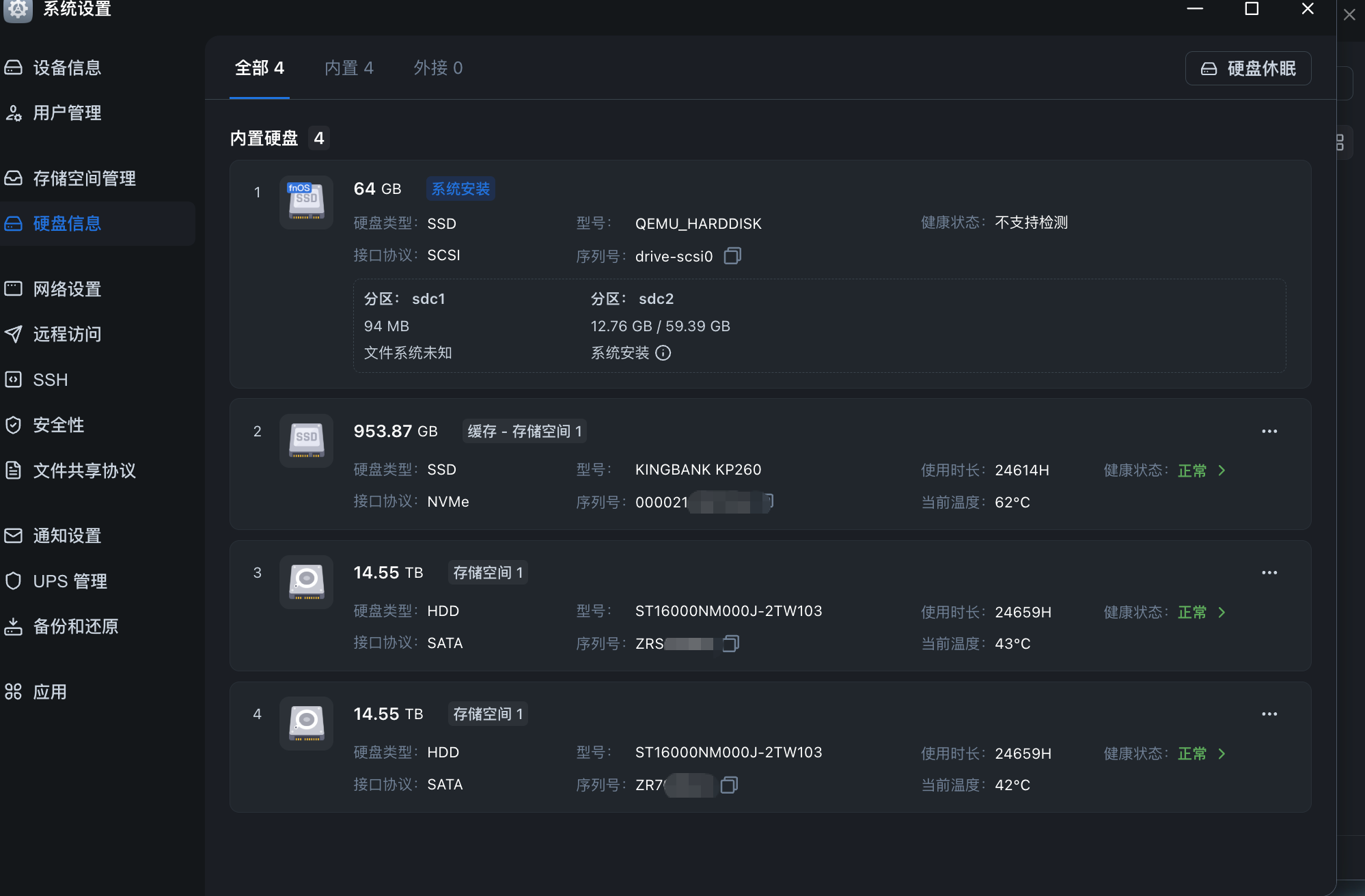Click the fnOS SSD disk 1 thumbnail
The width and height of the screenshot is (1365, 896).
tap(306, 202)
